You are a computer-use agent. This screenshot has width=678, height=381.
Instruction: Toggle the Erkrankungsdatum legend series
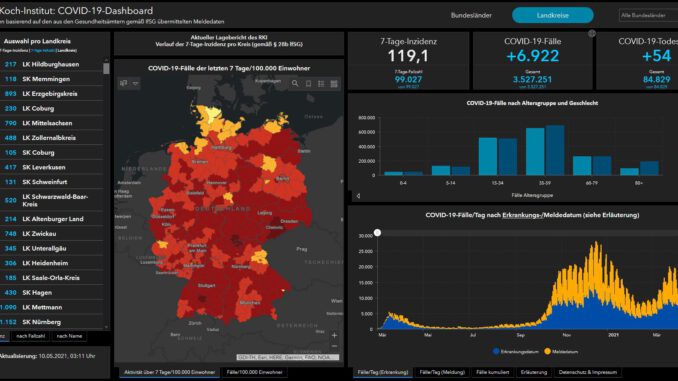coord(515,352)
